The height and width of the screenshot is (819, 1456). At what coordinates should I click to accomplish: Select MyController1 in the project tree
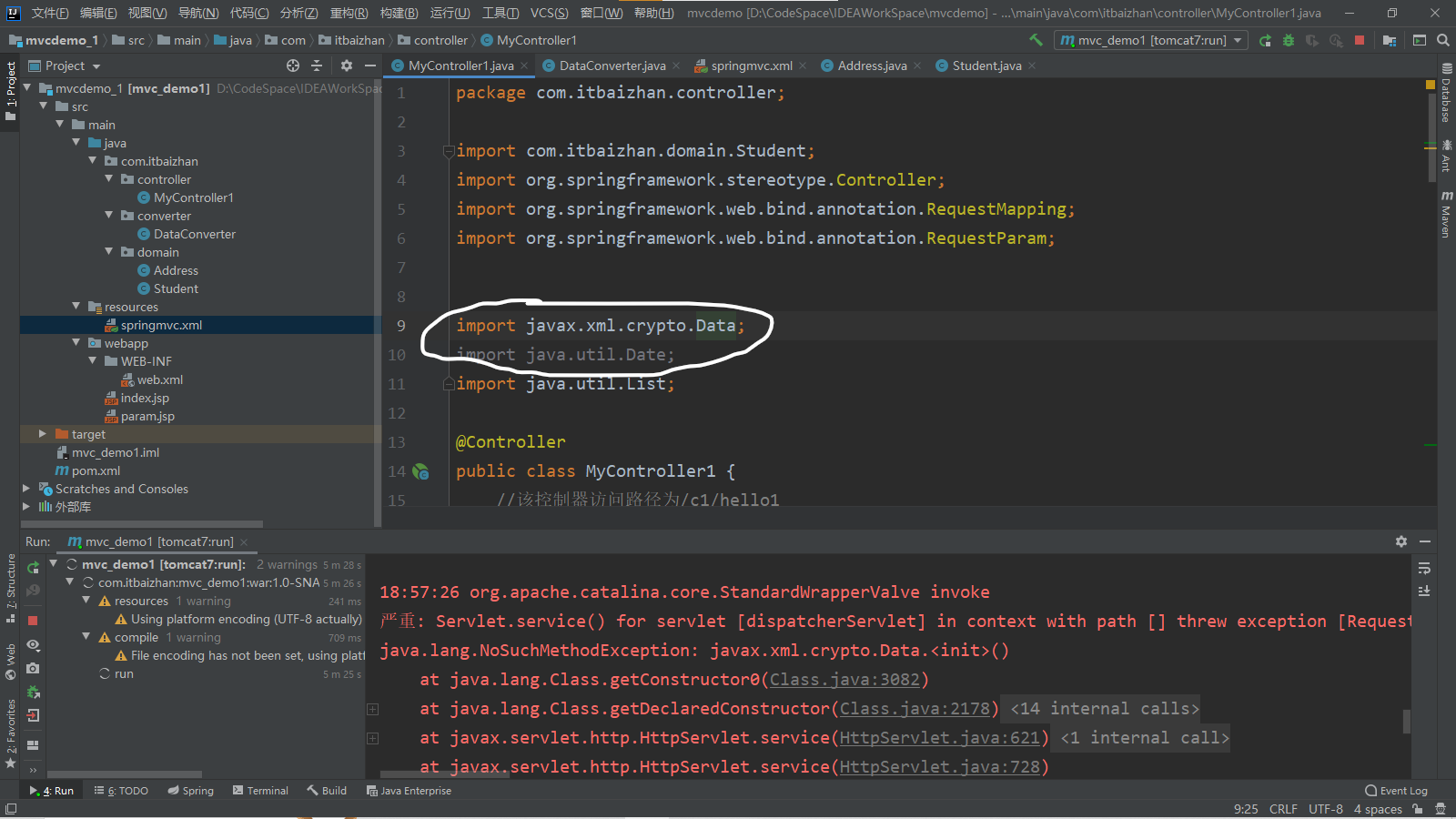(193, 197)
